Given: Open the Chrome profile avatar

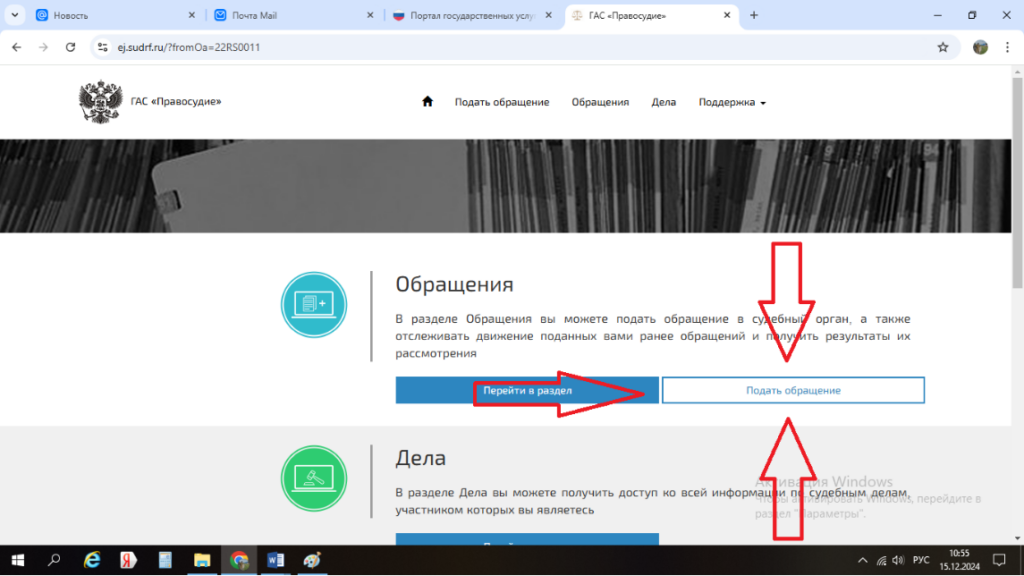Looking at the screenshot, I should [980, 47].
